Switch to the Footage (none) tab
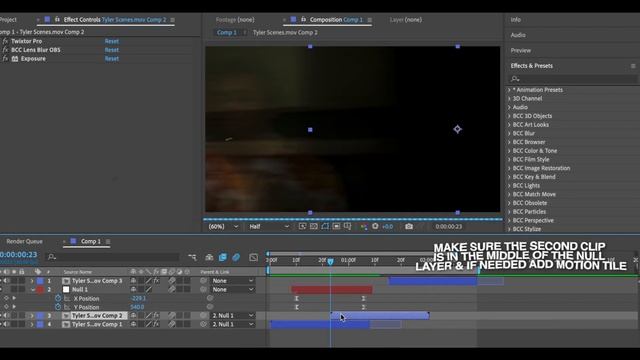The height and width of the screenshot is (360, 640). [x=235, y=20]
